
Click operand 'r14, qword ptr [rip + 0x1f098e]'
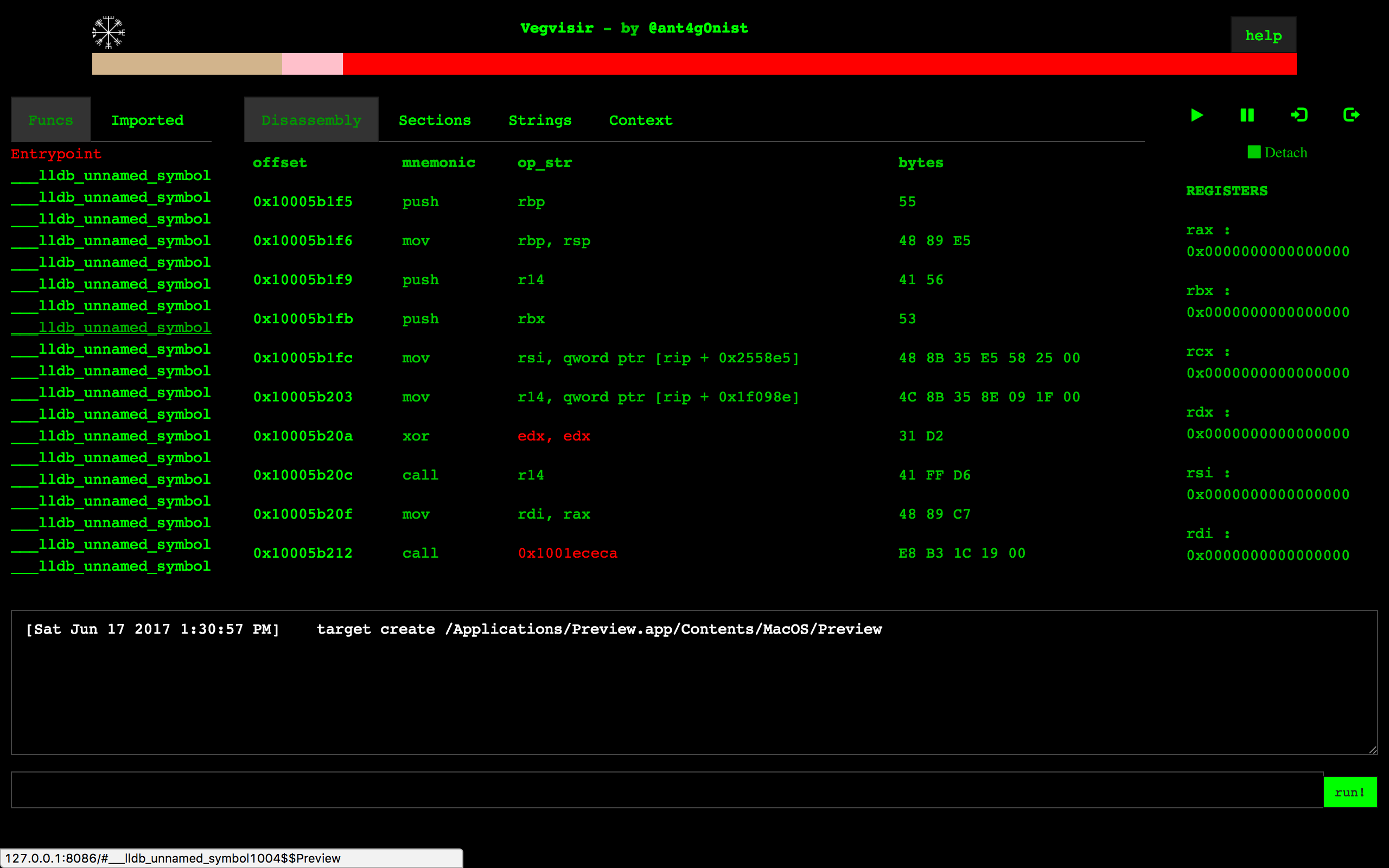tap(658, 397)
